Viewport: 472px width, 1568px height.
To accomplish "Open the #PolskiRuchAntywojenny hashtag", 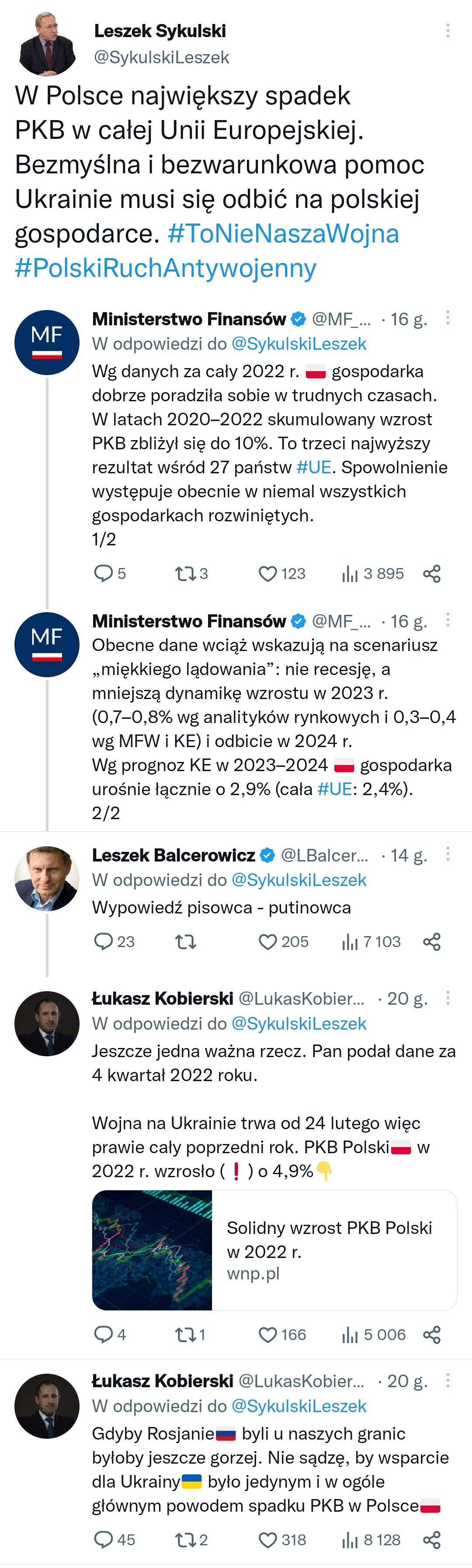I will [x=166, y=268].
